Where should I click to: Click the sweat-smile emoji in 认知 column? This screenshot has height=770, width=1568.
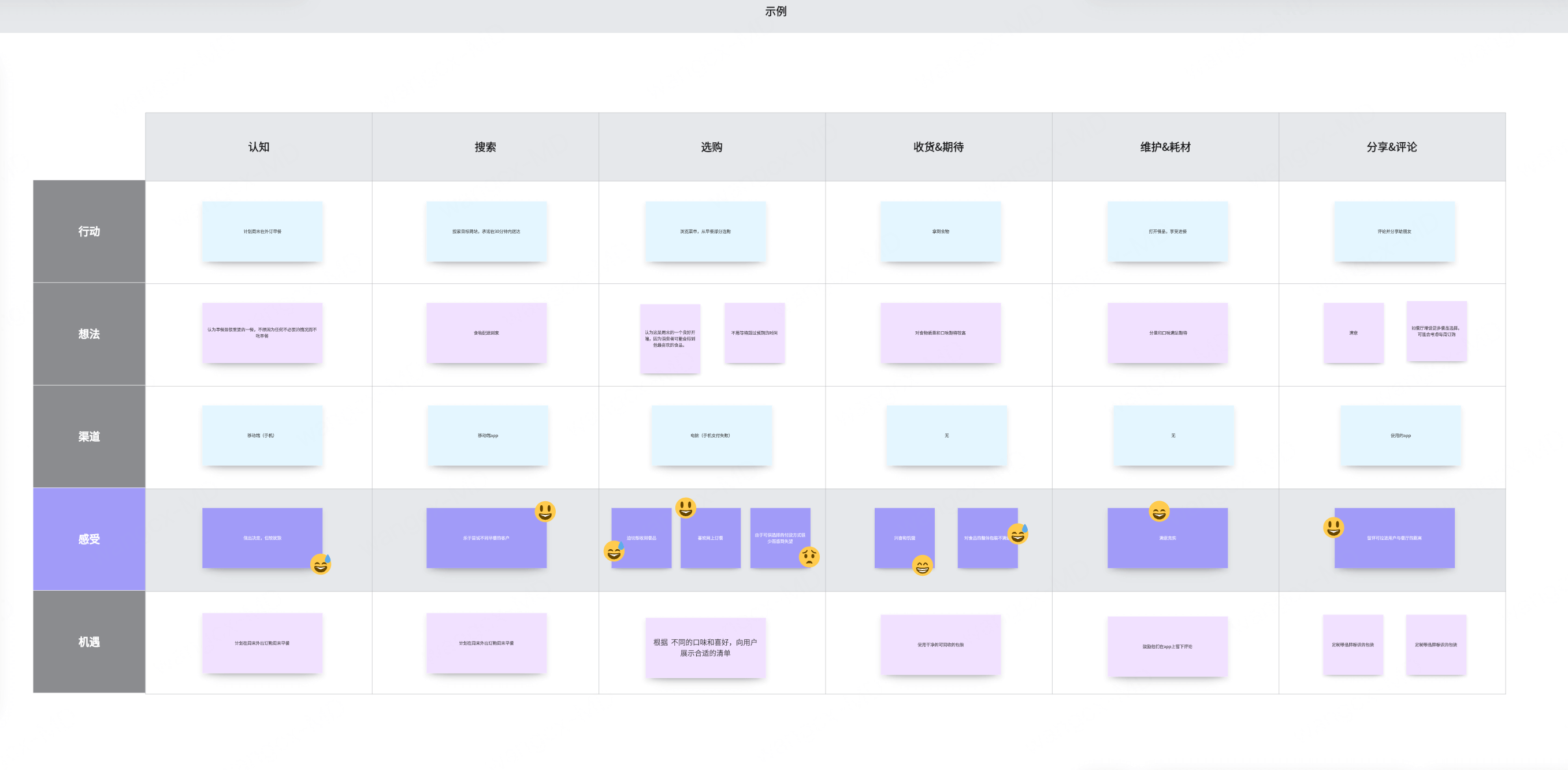(321, 564)
